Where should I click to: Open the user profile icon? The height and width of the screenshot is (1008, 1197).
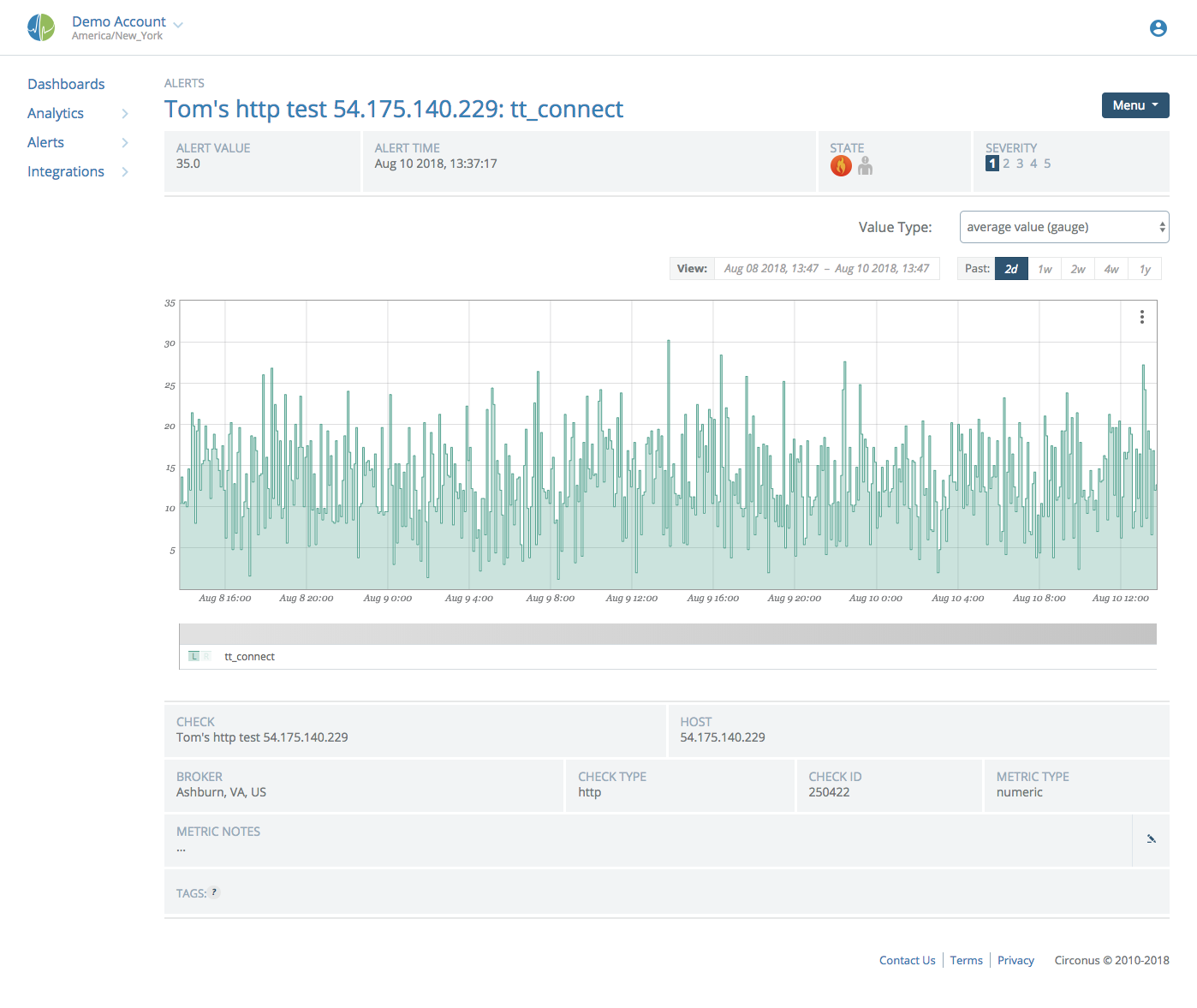click(x=1158, y=28)
